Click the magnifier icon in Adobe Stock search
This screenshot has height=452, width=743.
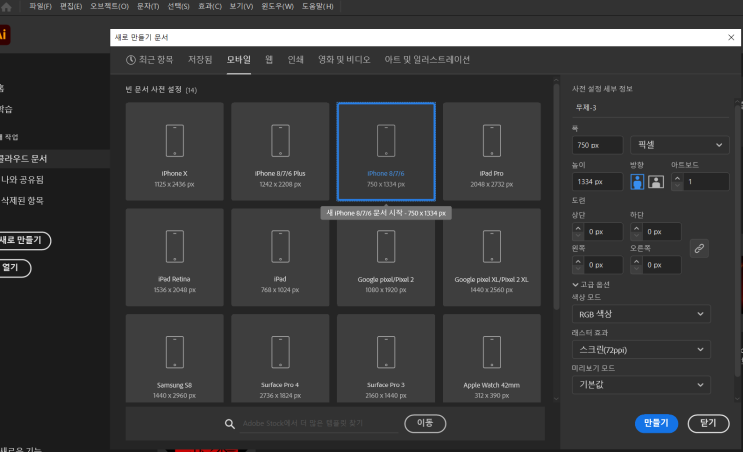click(230, 424)
